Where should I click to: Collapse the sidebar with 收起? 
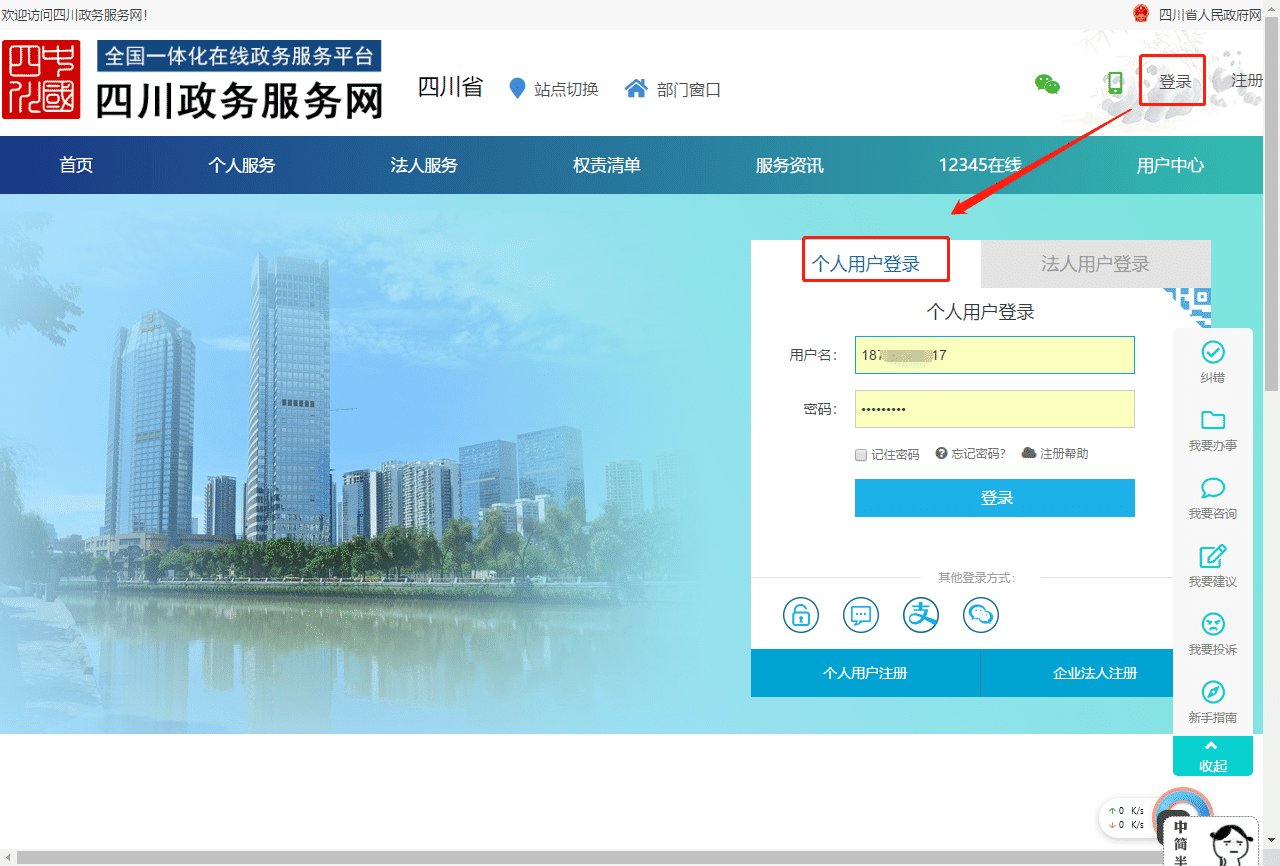pos(1213,757)
